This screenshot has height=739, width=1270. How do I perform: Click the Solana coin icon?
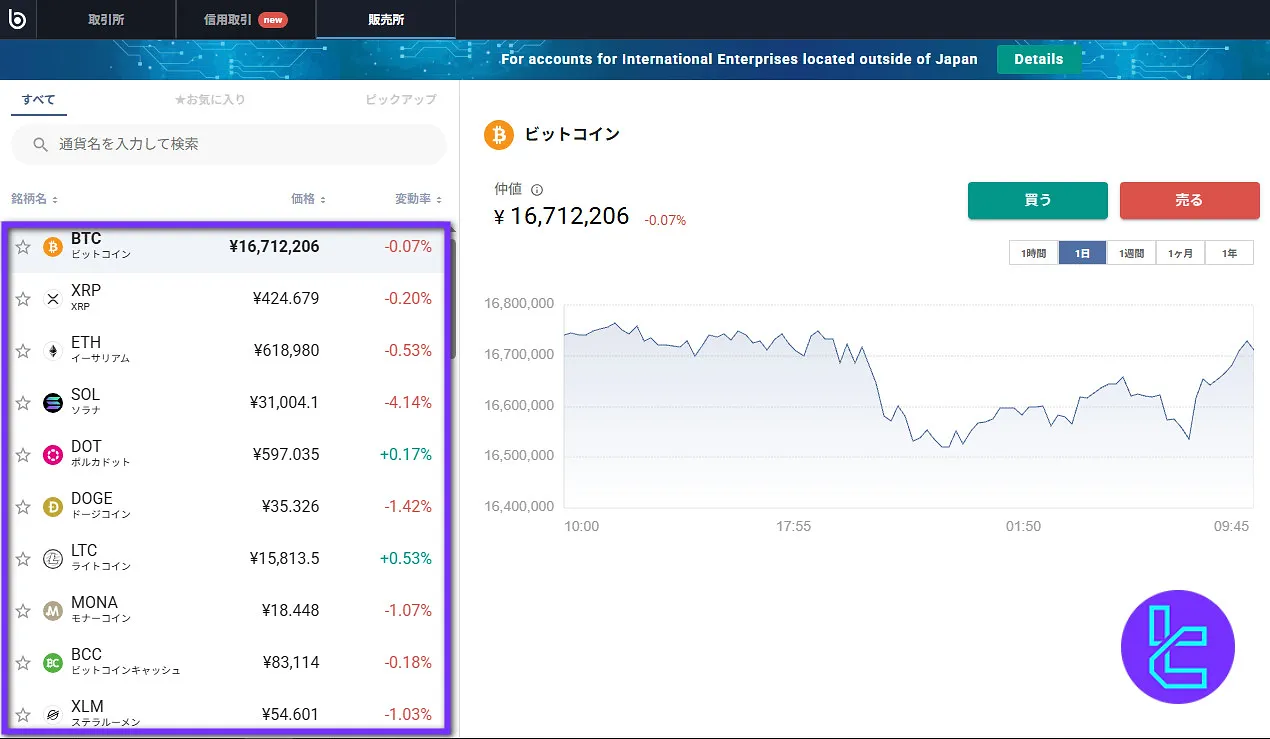coord(53,403)
